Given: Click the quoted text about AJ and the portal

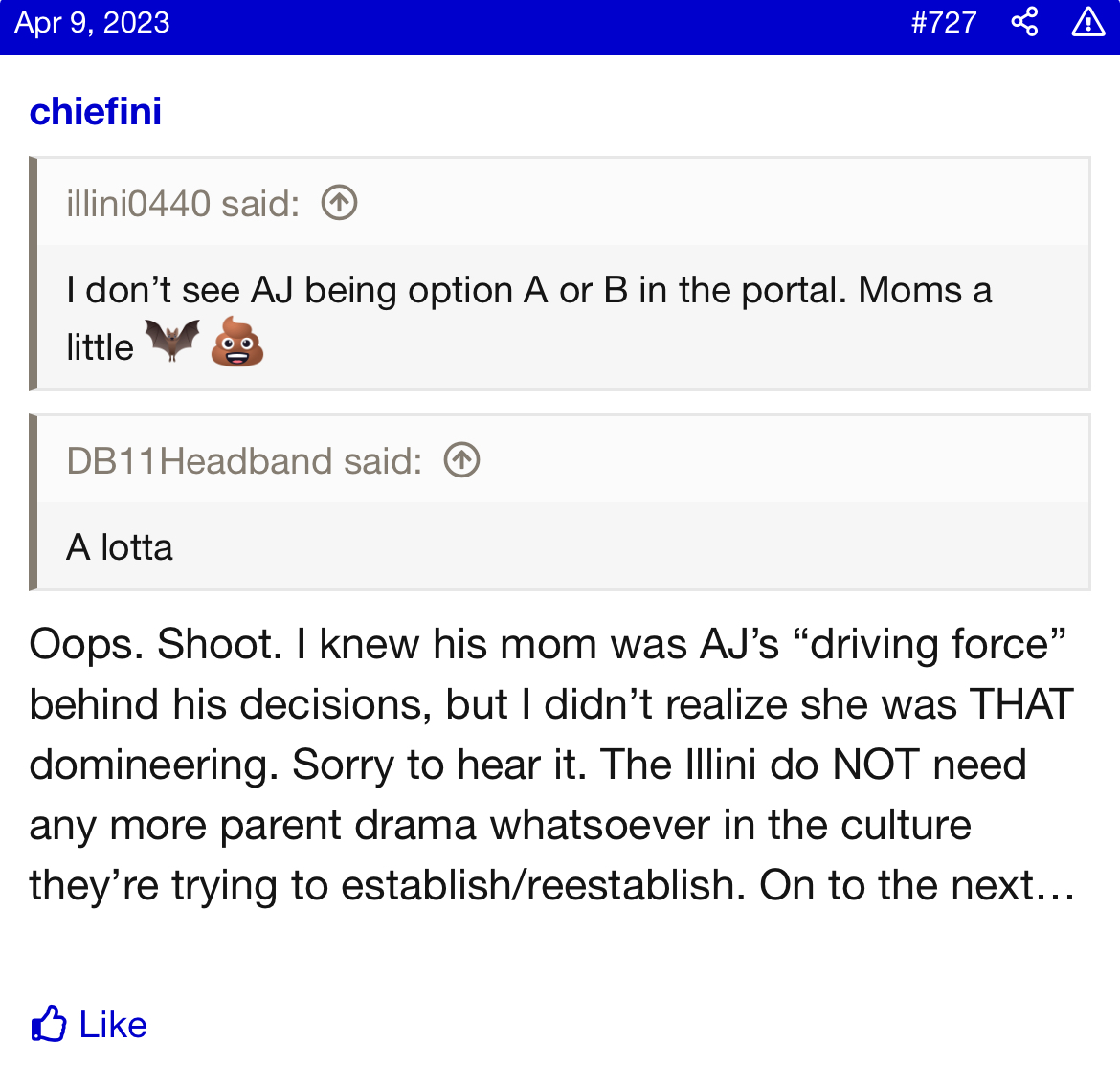Looking at the screenshot, I should (528, 291).
